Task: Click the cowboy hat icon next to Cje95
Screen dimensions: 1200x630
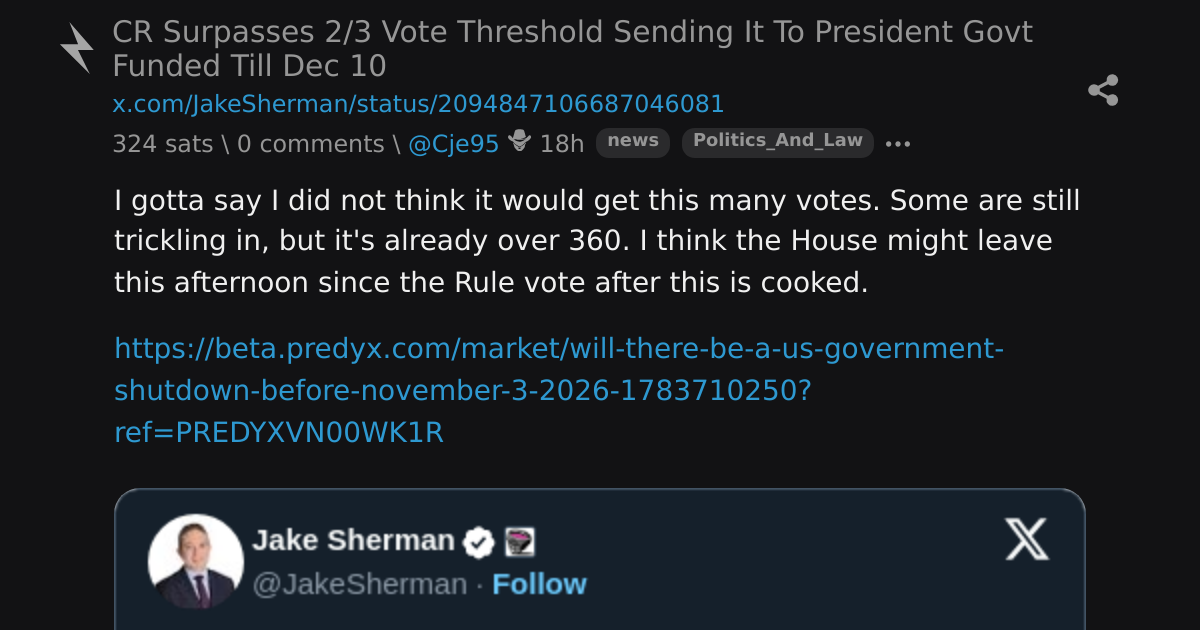Action: click(x=519, y=141)
